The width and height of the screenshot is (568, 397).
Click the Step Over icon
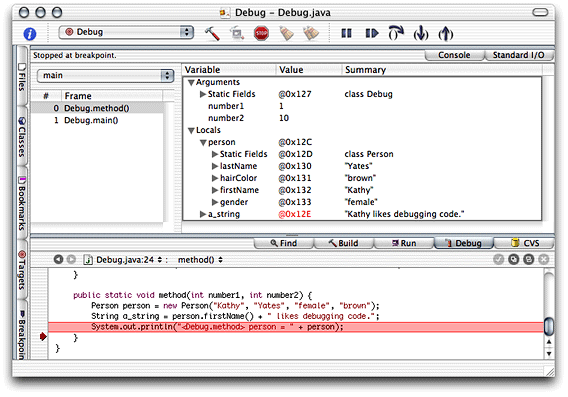coord(396,33)
